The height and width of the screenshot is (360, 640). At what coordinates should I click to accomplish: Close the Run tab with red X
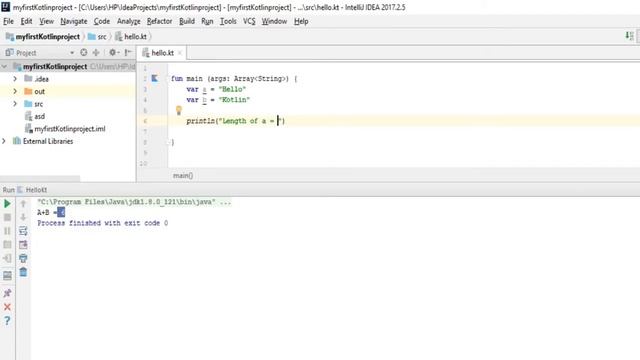click(x=7, y=307)
